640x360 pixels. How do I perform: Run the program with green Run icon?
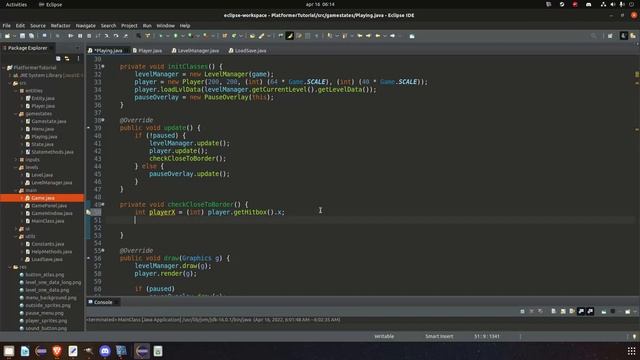point(176,36)
